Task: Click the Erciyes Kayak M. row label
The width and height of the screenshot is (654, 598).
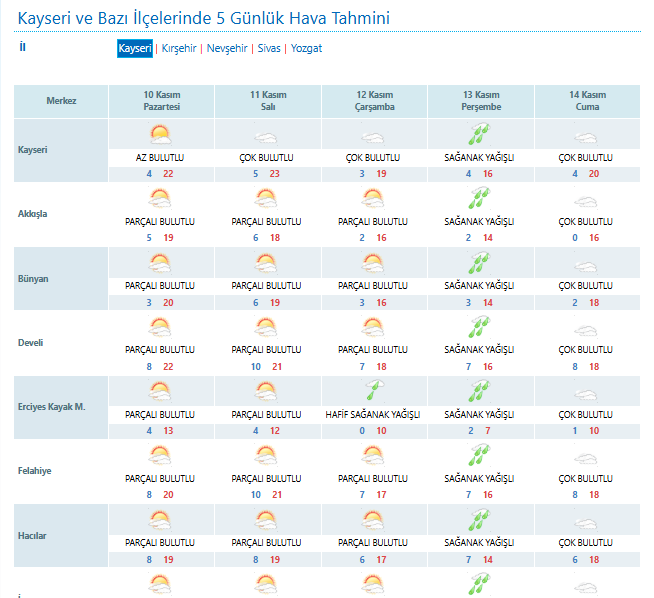Action: pos(52,407)
